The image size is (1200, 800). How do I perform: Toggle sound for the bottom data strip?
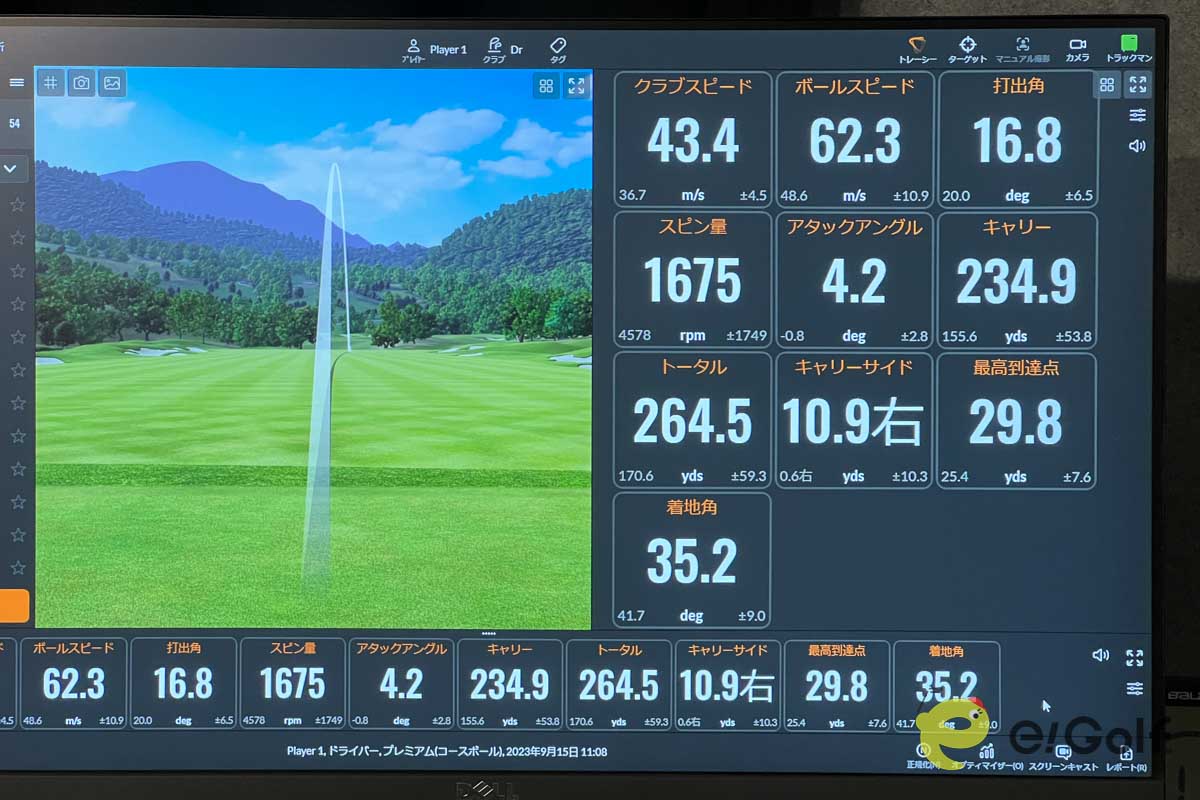click(1101, 655)
